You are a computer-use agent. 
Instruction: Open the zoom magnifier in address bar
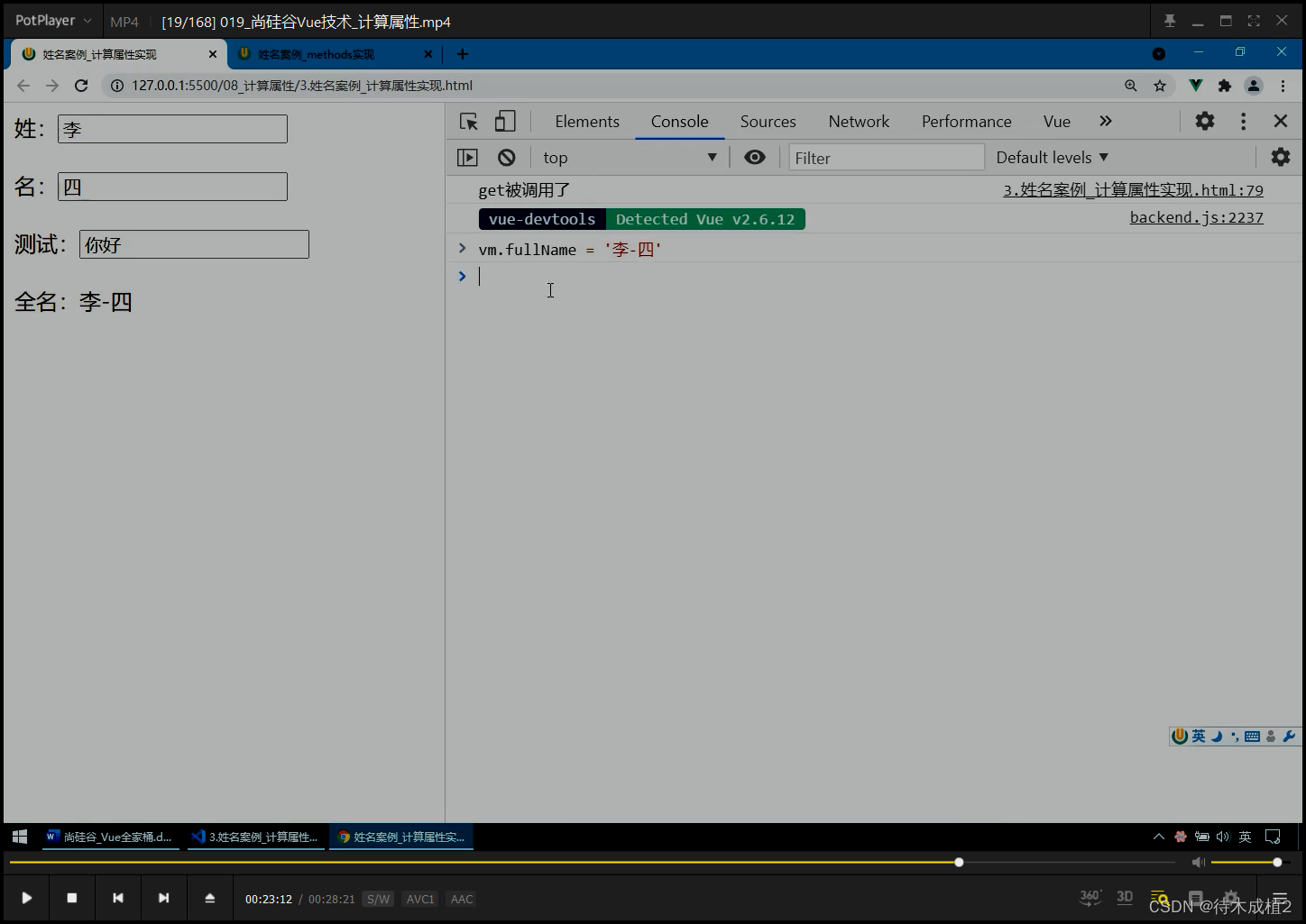tap(1131, 86)
